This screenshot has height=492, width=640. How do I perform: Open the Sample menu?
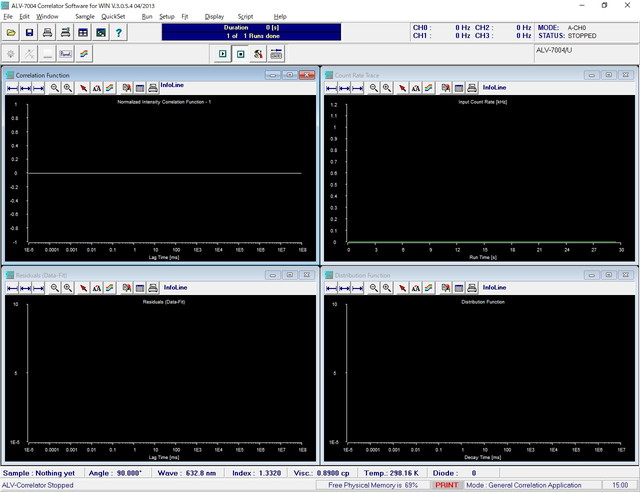[84, 17]
